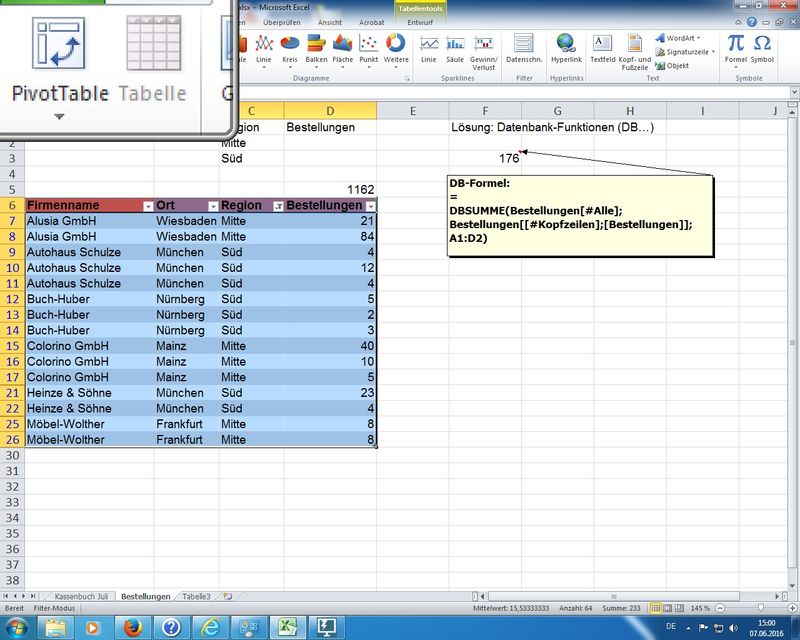Open the Ort column filter dropdown

212,206
